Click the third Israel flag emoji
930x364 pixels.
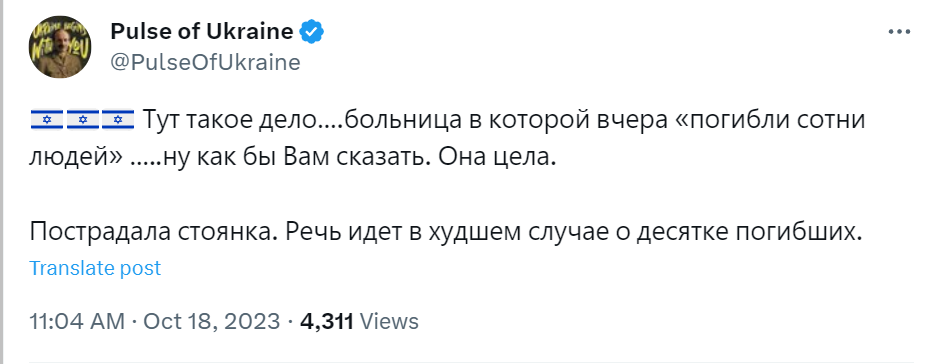[x=118, y=121]
